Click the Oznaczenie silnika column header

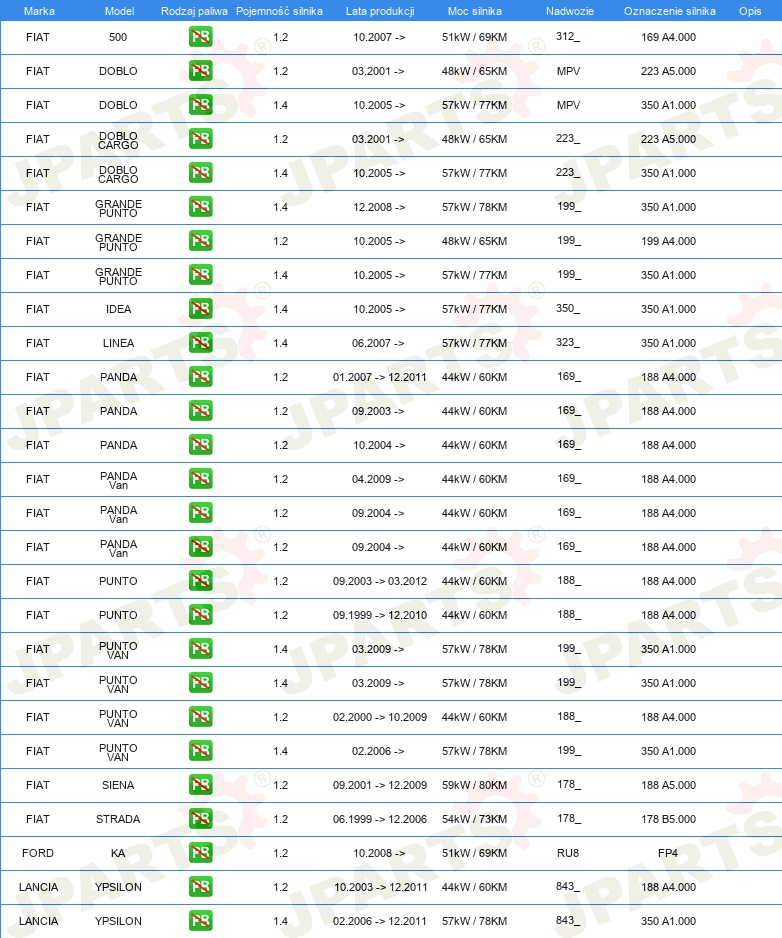tap(670, 11)
